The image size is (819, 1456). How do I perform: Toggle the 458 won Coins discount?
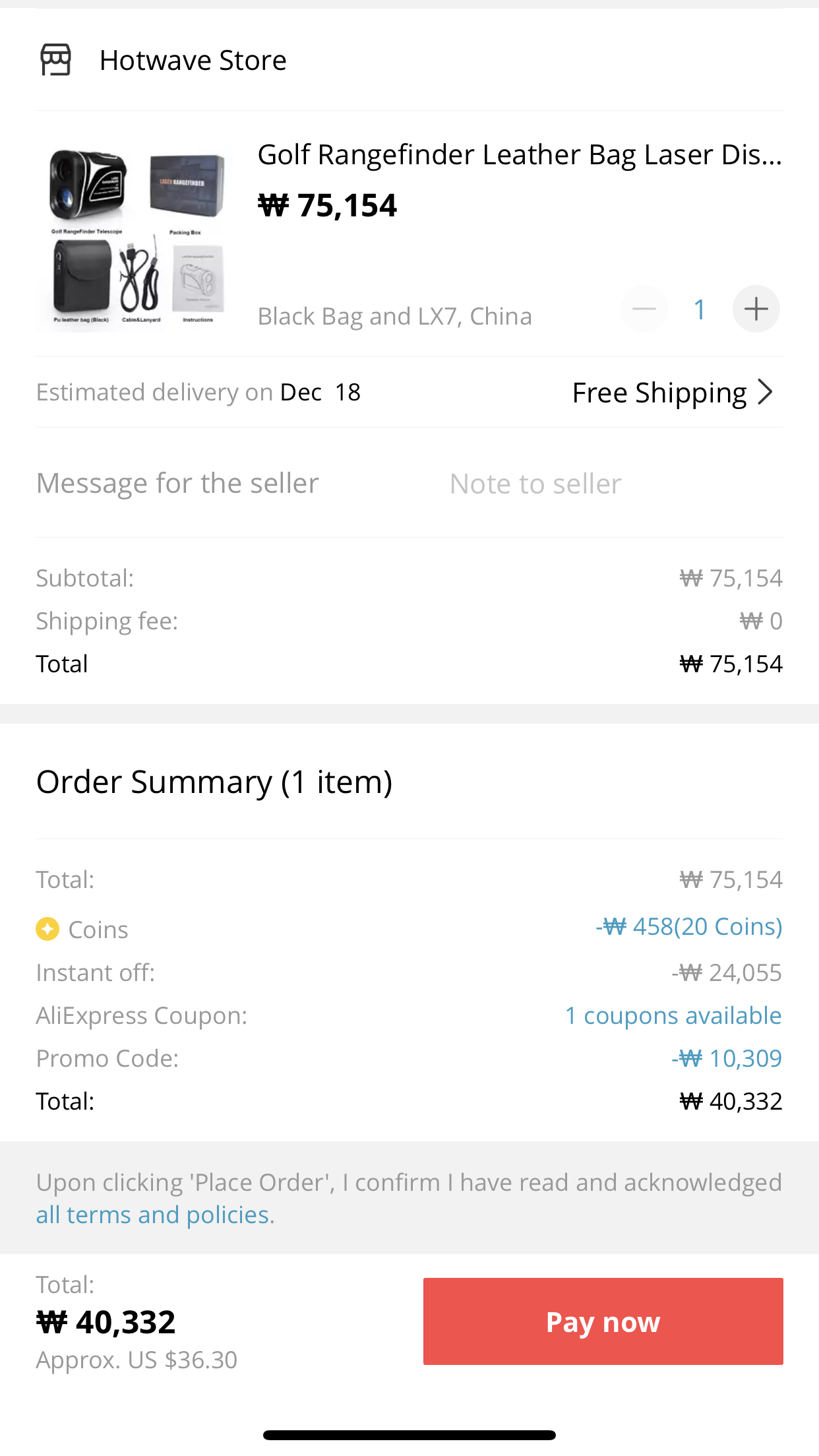[x=688, y=927]
